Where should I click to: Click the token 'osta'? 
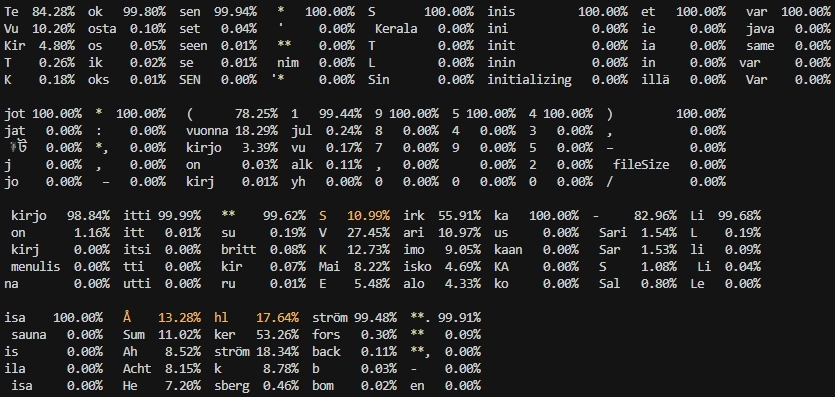[102, 28]
